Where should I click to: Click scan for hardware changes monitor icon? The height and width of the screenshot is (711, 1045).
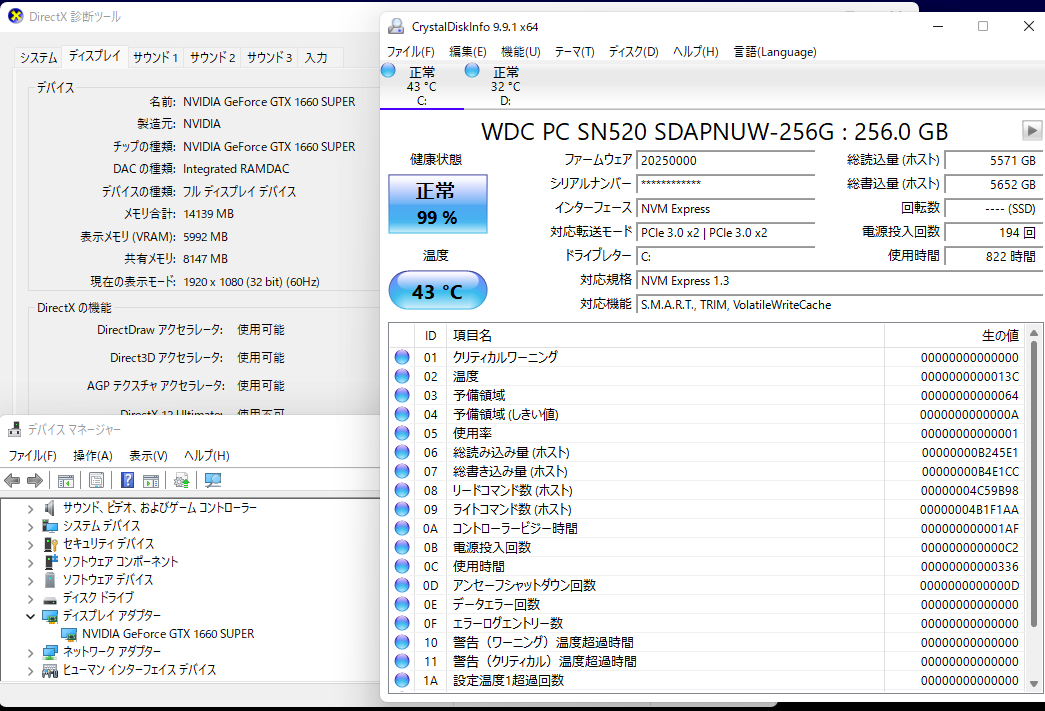point(213,480)
